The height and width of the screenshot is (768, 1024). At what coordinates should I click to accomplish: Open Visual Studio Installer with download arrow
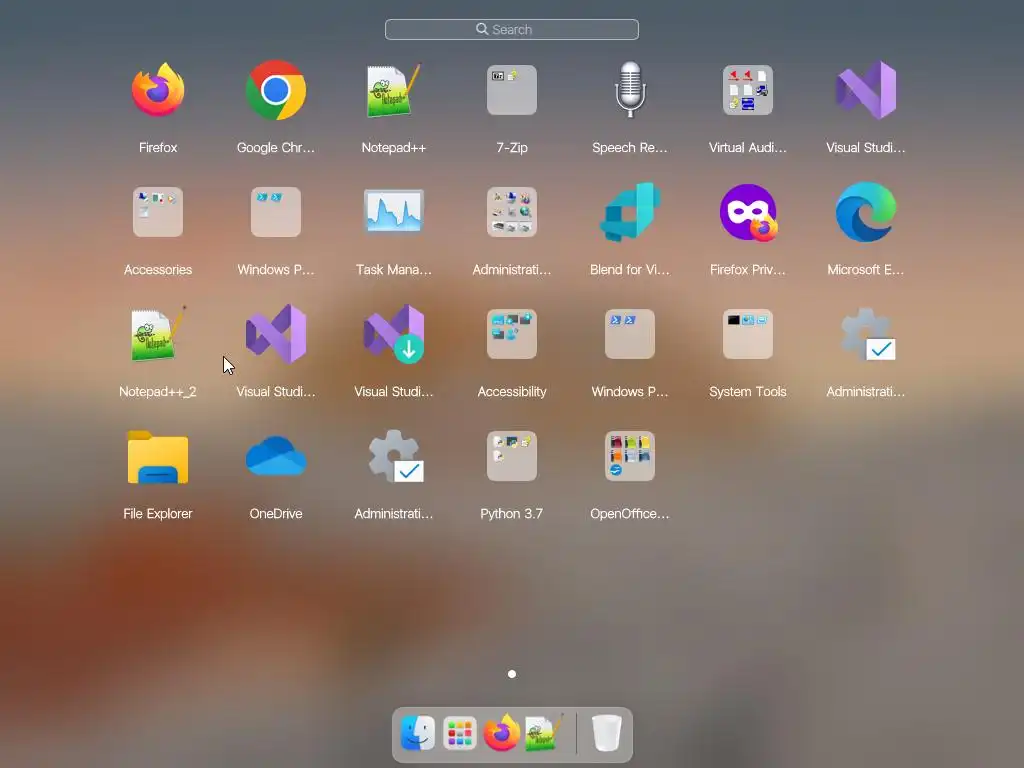click(393, 334)
